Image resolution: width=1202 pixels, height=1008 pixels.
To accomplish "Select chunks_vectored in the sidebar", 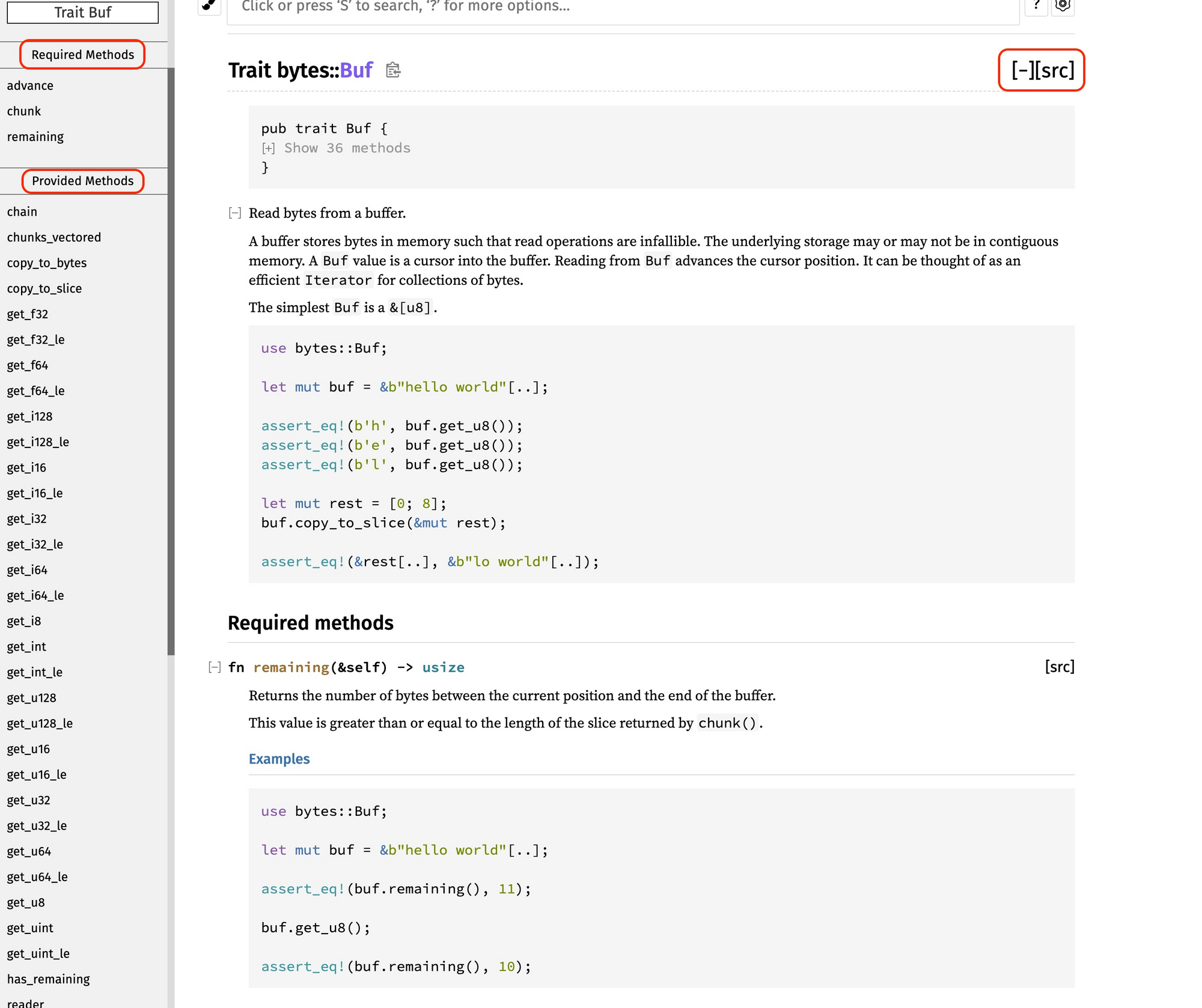I will click(x=54, y=237).
